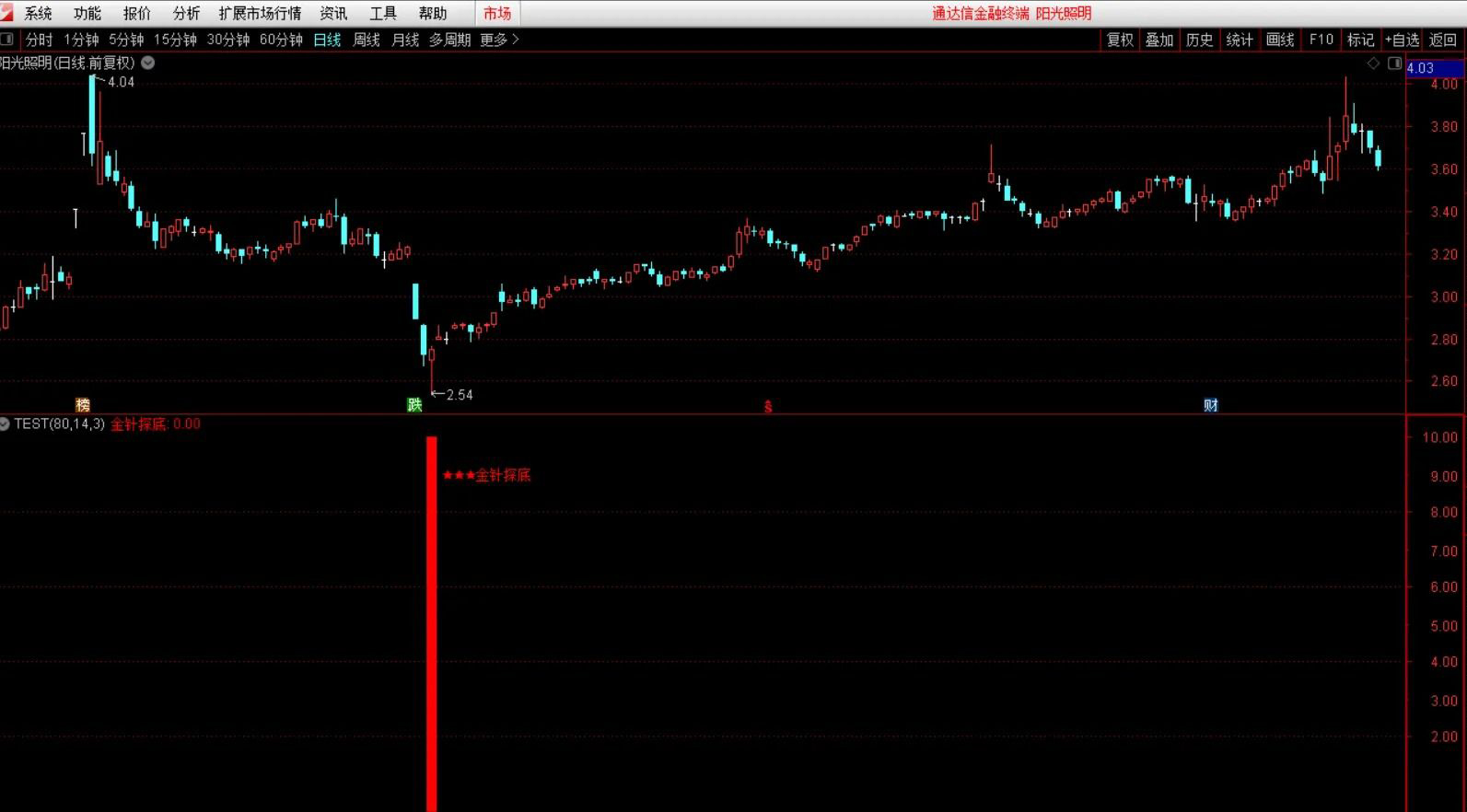1467x812 pixels.
Task: Toggle the left panel icon beside 分时
Action: click(7, 40)
